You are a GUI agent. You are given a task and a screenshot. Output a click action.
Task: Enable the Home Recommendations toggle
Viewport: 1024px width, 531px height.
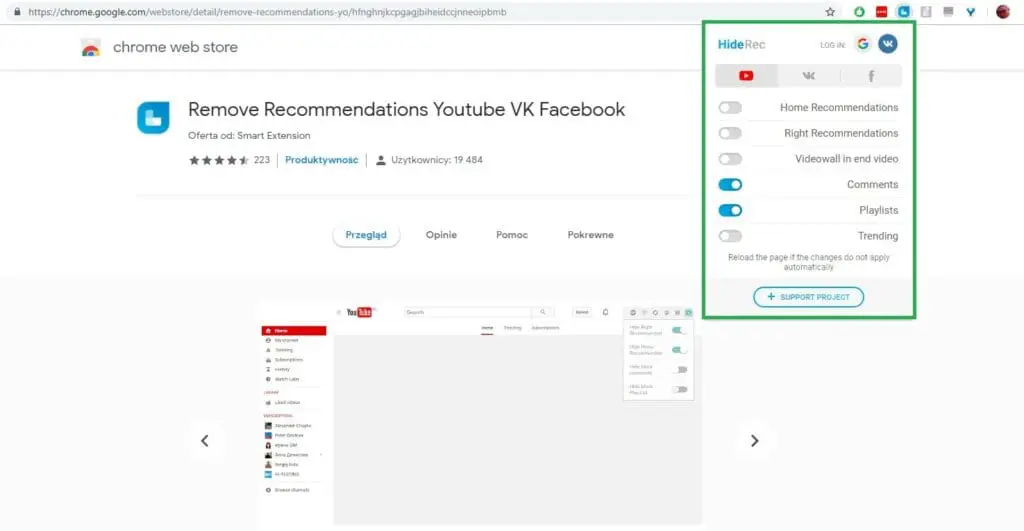[730, 108]
